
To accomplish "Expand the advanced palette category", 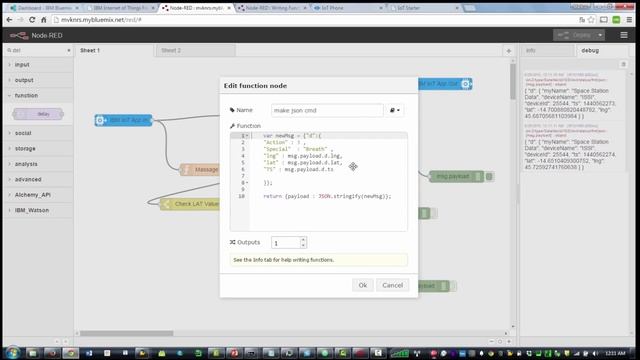I will click(x=38, y=180).
